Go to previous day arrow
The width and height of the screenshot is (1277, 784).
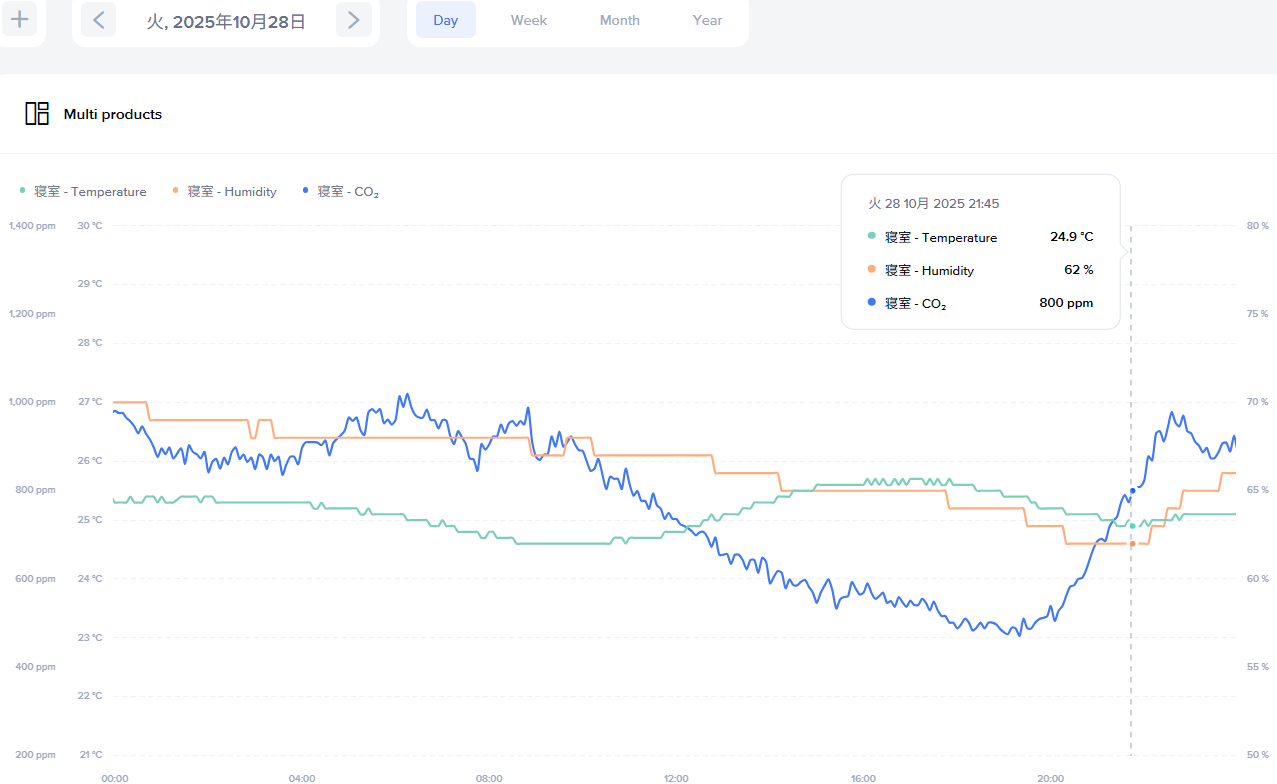point(98,20)
